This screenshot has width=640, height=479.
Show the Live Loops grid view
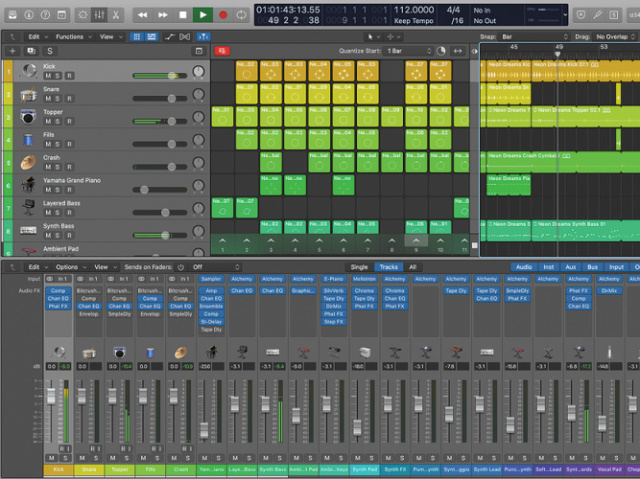point(137,37)
